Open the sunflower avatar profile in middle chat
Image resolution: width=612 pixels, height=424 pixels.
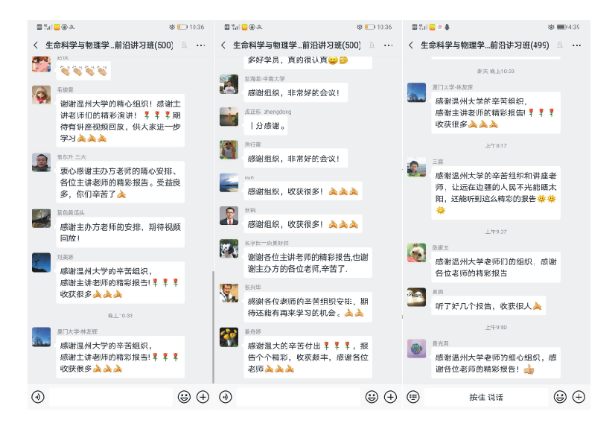click(x=229, y=337)
